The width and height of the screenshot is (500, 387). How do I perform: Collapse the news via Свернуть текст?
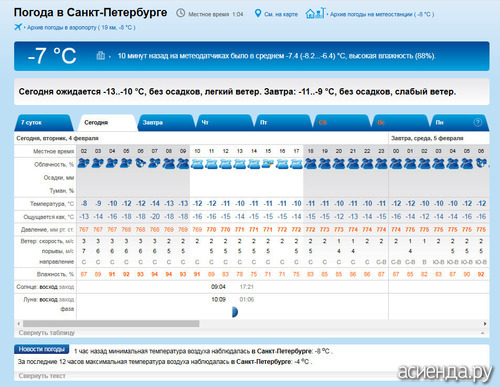(x=42, y=376)
